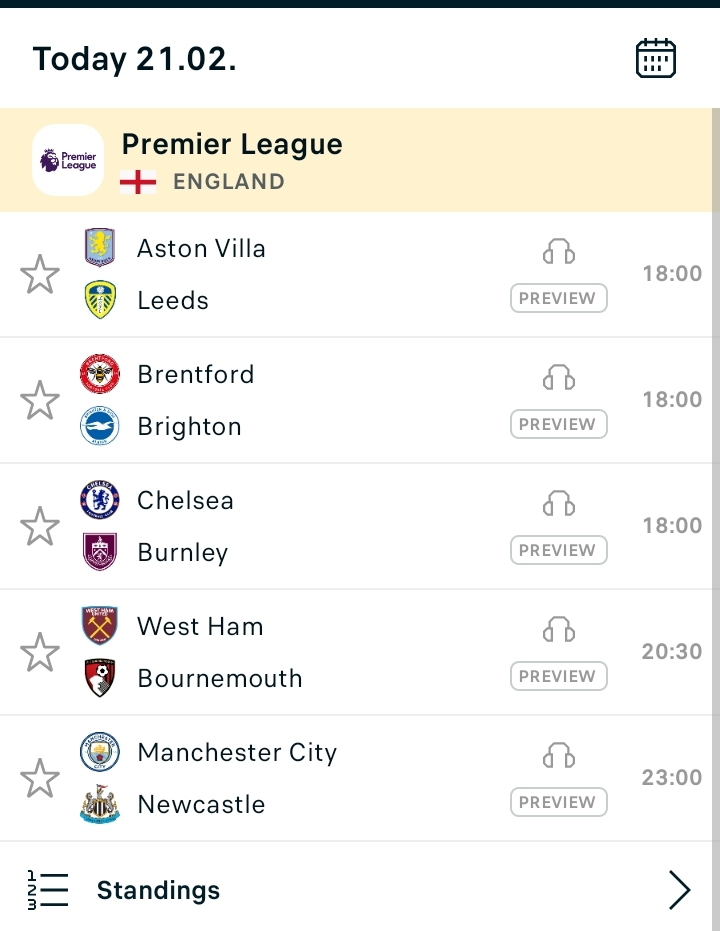Open PREVIEW for Aston Villa vs Leeds
This screenshot has width=720, height=931.
click(x=558, y=298)
